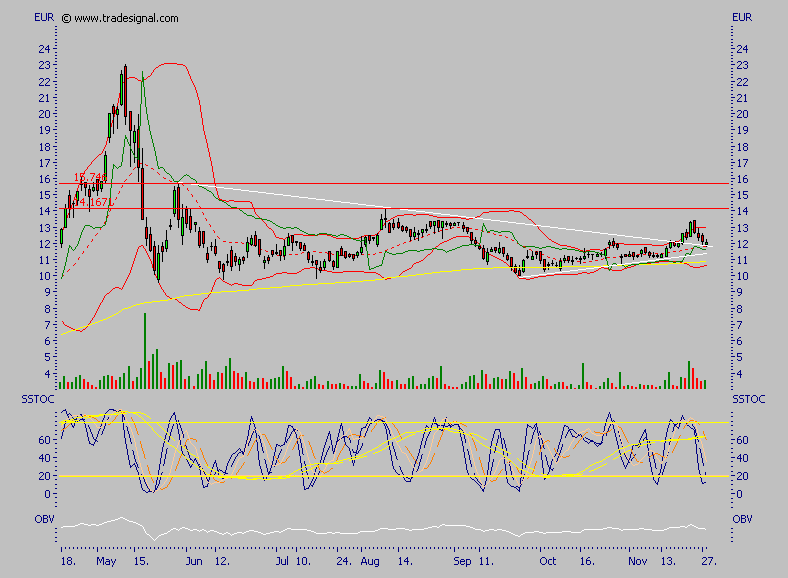Click the 20 level on left SSTOC axis
This screenshot has width=788, height=578.
[x=44, y=476]
